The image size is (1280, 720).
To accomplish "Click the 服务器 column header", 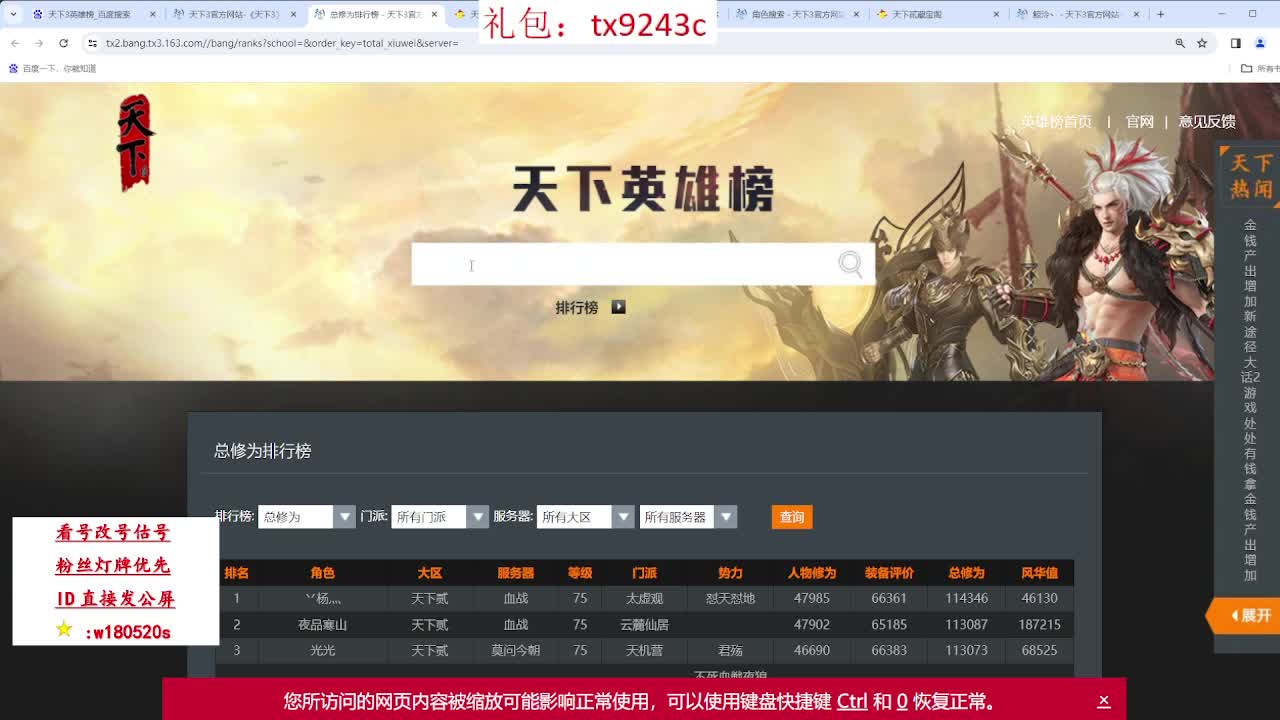I will 515,573.
